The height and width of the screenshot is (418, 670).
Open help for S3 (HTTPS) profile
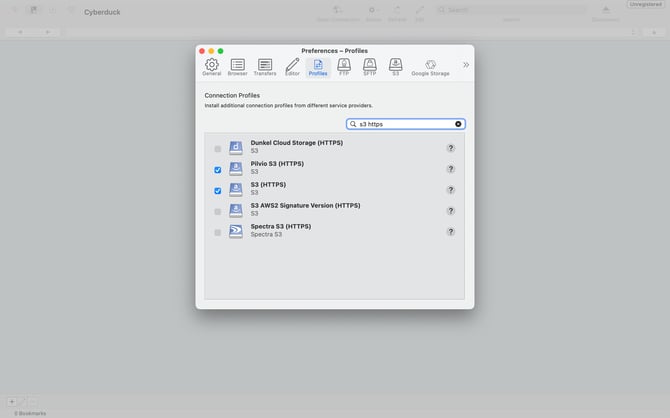pos(450,190)
